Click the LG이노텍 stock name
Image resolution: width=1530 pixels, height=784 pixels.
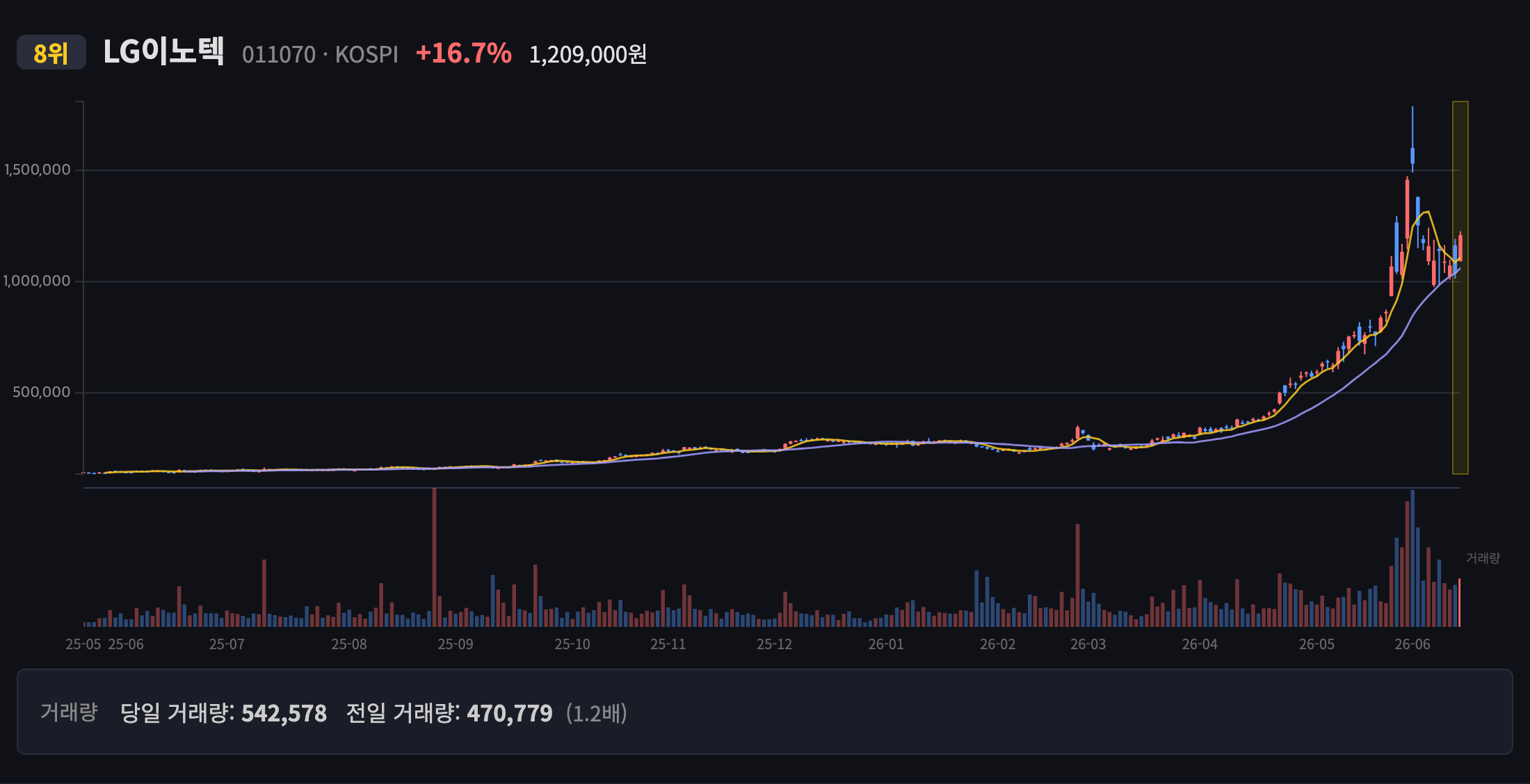163,51
